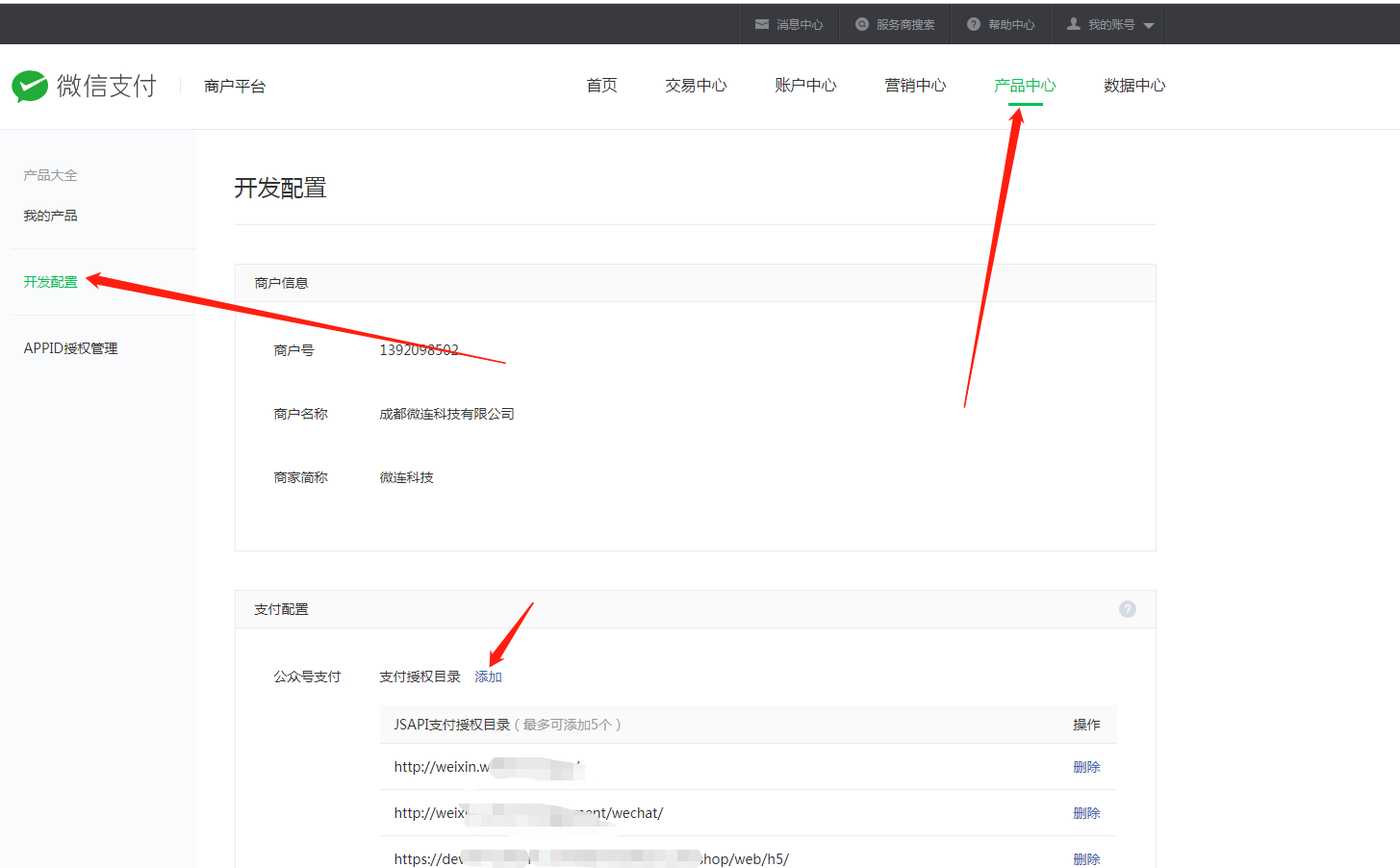Select APPID授权管理 in the sidebar
The image size is (1400, 868).
coord(70,348)
